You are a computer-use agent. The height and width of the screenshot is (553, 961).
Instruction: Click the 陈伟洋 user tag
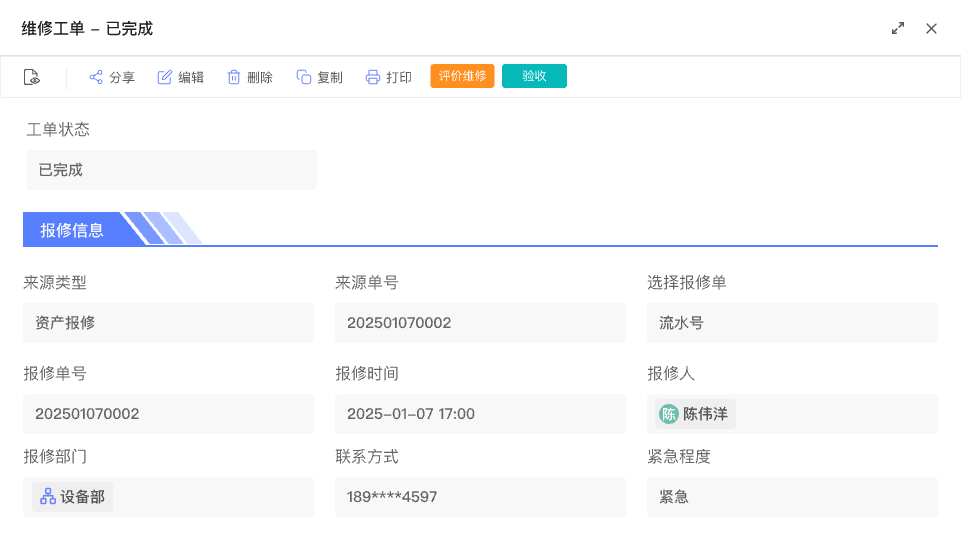point(696,414)
